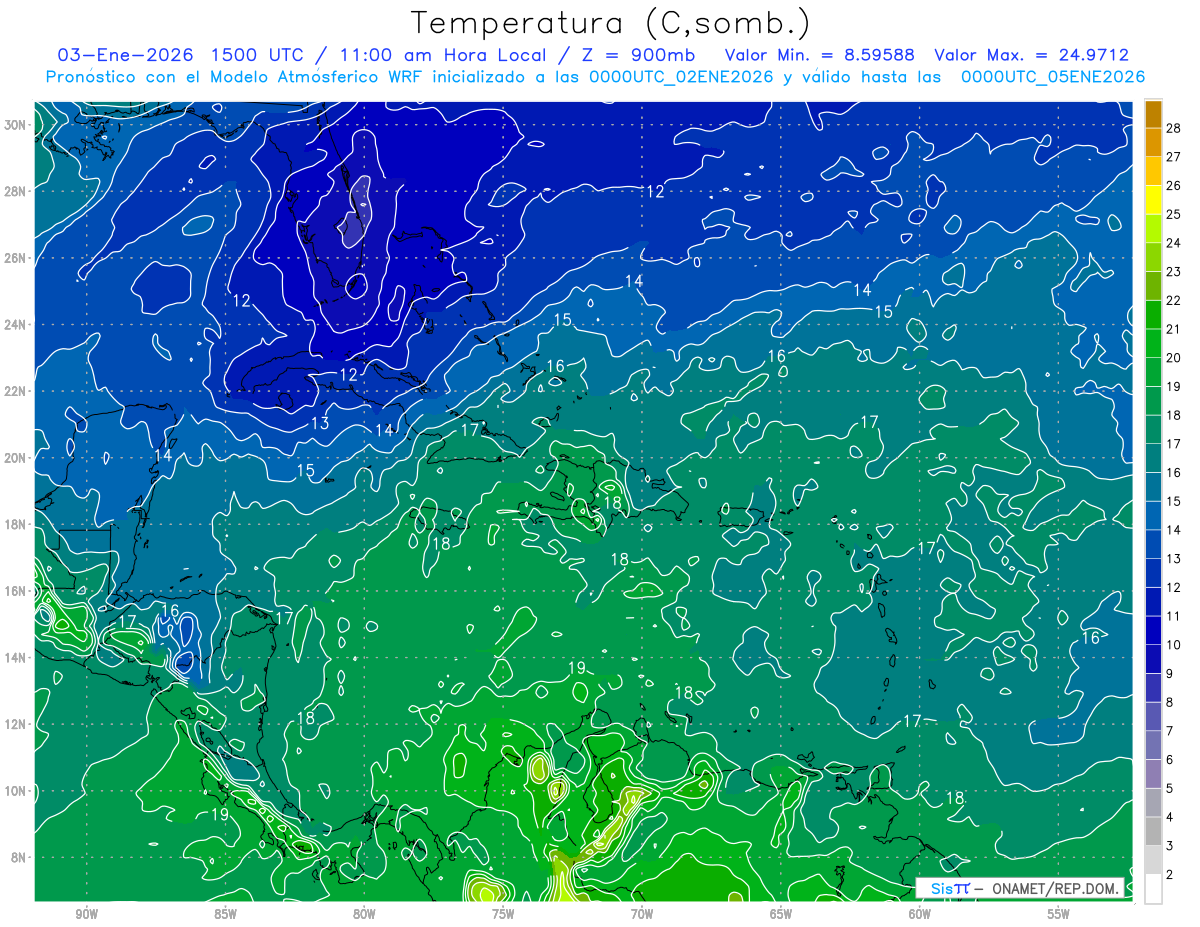The width and height of the screenshot is (1200, 927).
Task: Click the color bar label '22'
Action: pos(1173,301)
